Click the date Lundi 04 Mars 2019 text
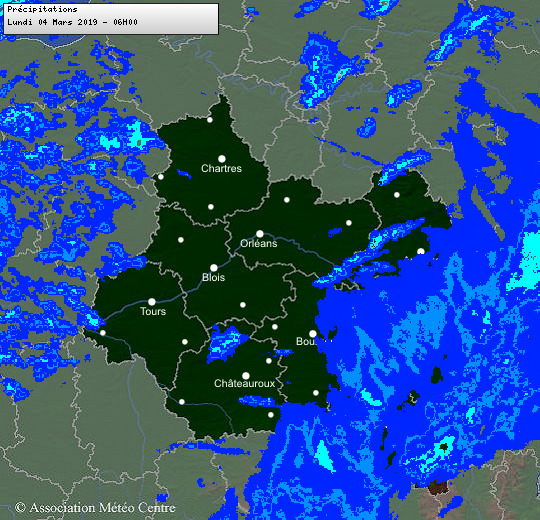The height and width of the screenshot is (520, 540). click(x=53, y=22)
